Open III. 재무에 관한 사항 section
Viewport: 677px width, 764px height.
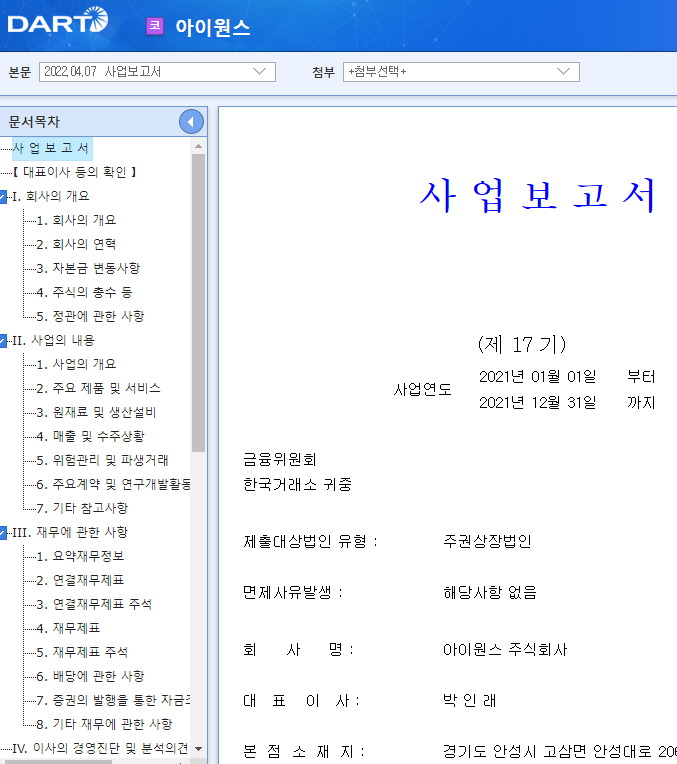pyautogui.click(x=70, y=532)
